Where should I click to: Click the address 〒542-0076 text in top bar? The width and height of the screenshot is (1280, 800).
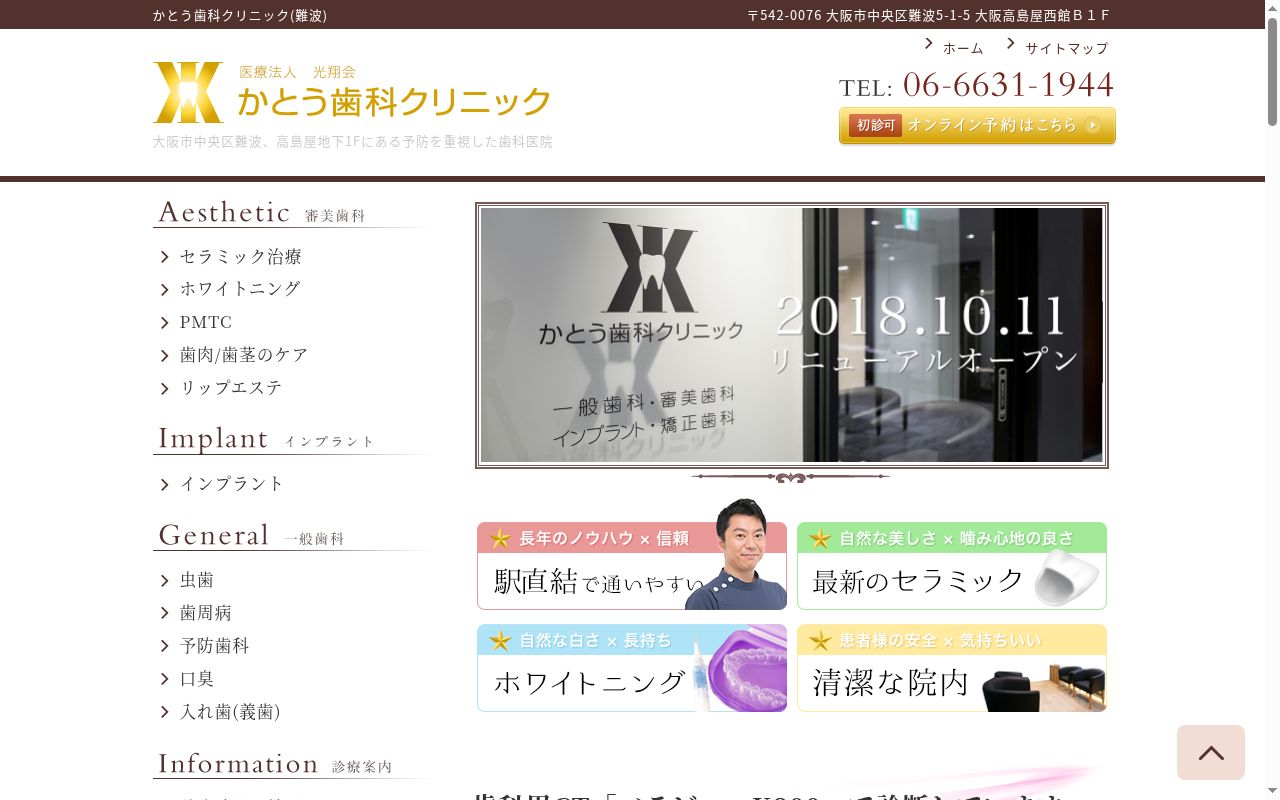(929, 15)
